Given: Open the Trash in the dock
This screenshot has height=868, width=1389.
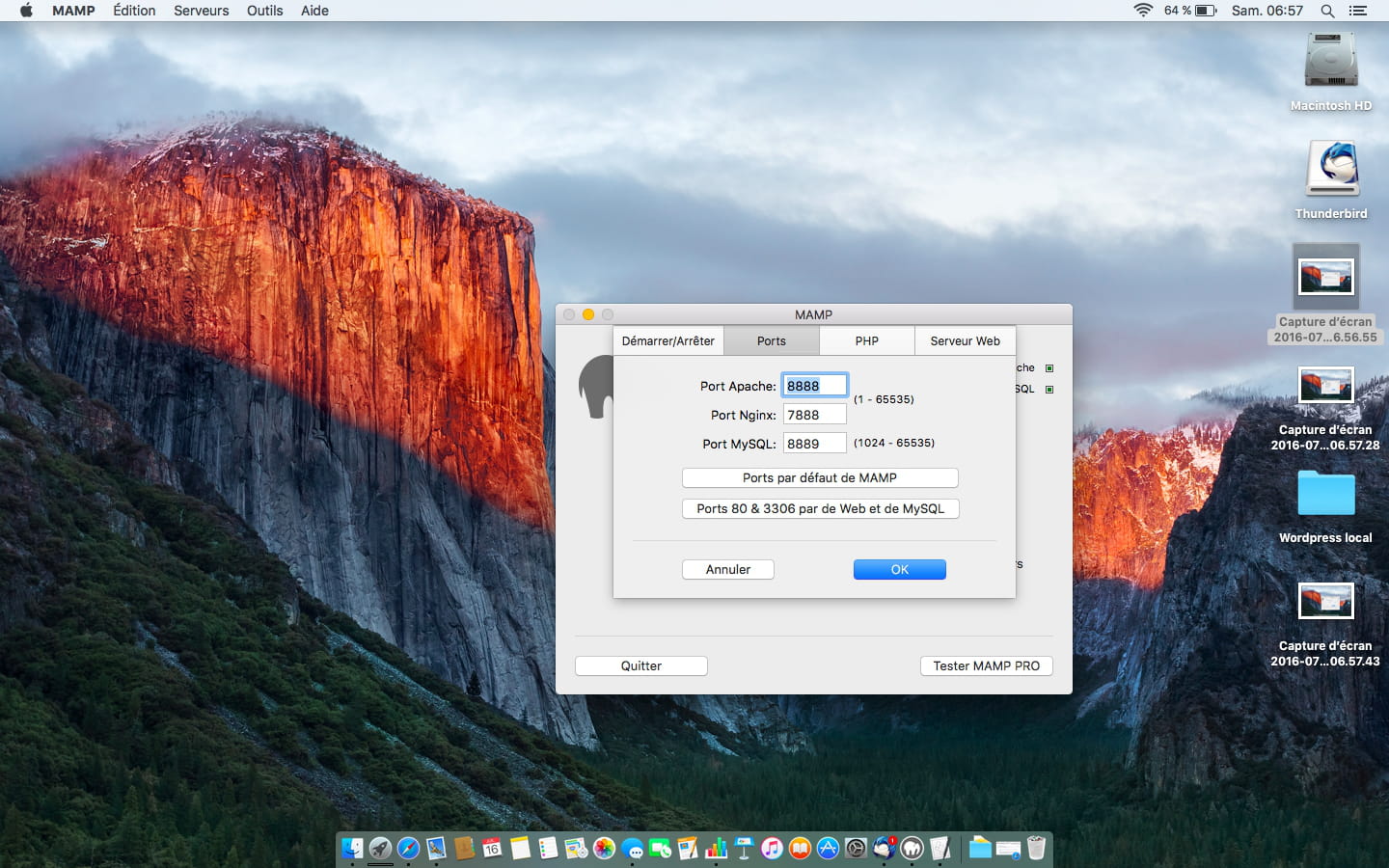Looking at the screenshot, I should (x=1036, y=848).
